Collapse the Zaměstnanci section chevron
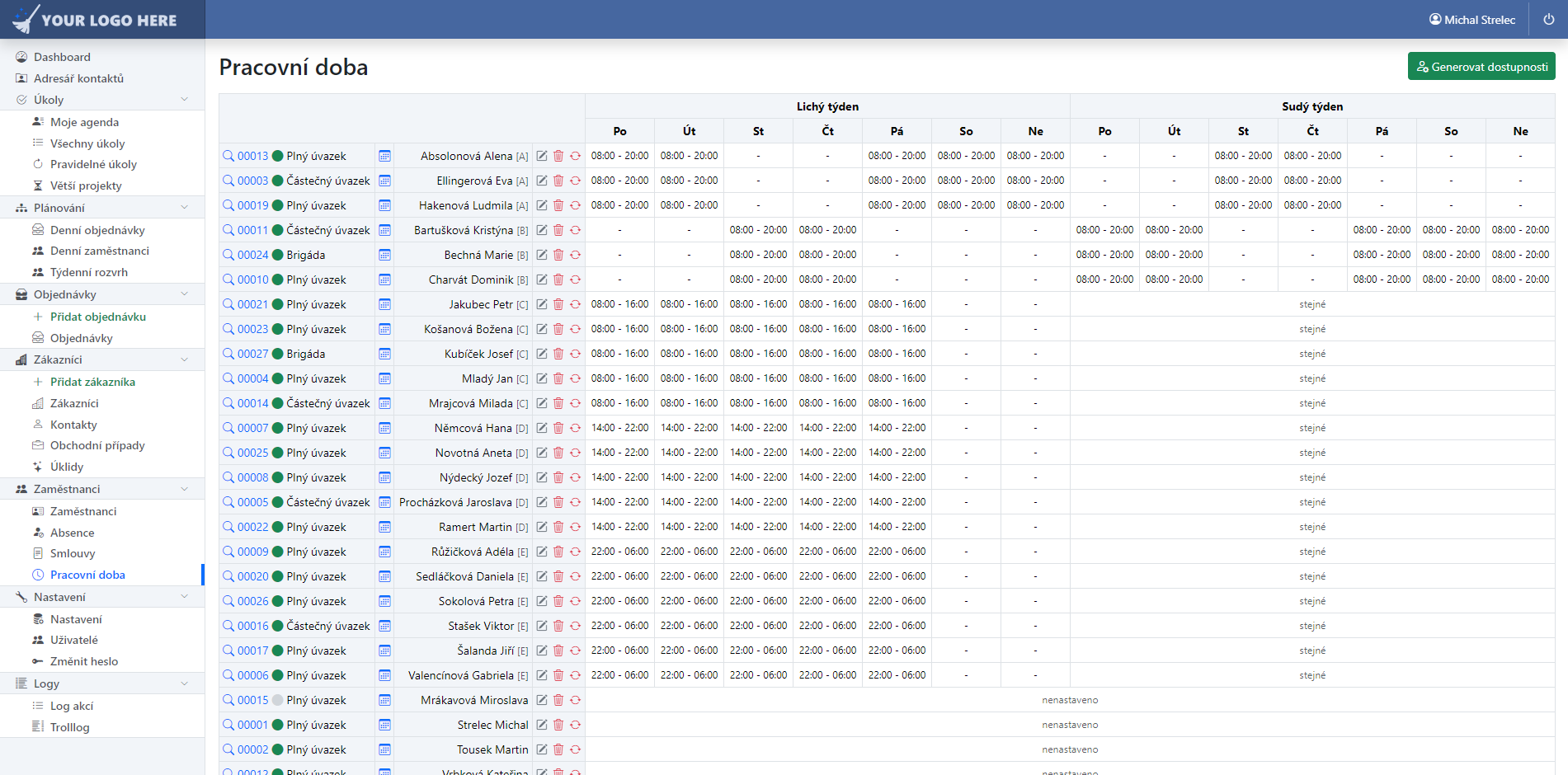This screenshot has height=775, width=1568. tap(184, 489)
